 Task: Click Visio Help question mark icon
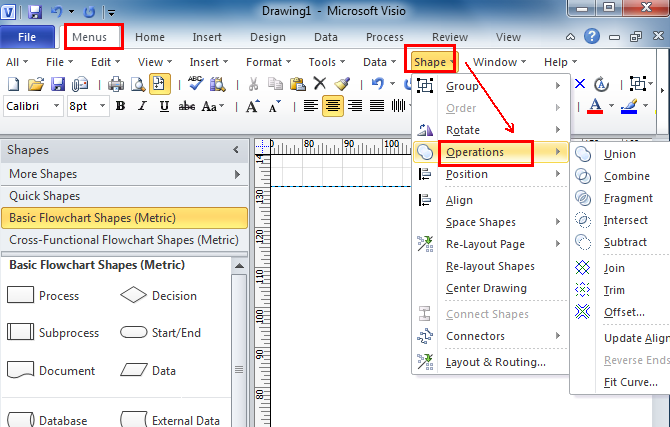[x=592, y=37]
